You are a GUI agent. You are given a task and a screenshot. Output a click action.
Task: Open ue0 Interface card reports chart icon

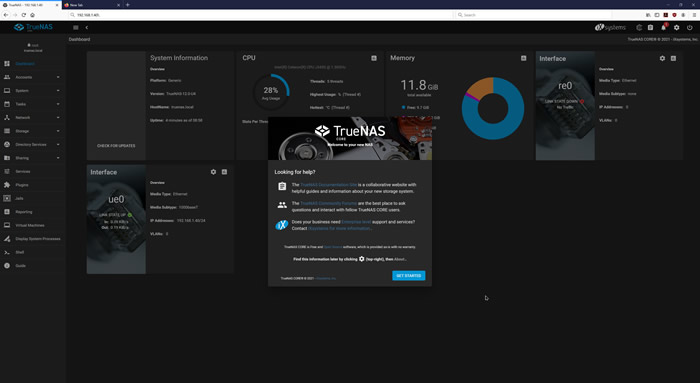(x=224, y=172)
